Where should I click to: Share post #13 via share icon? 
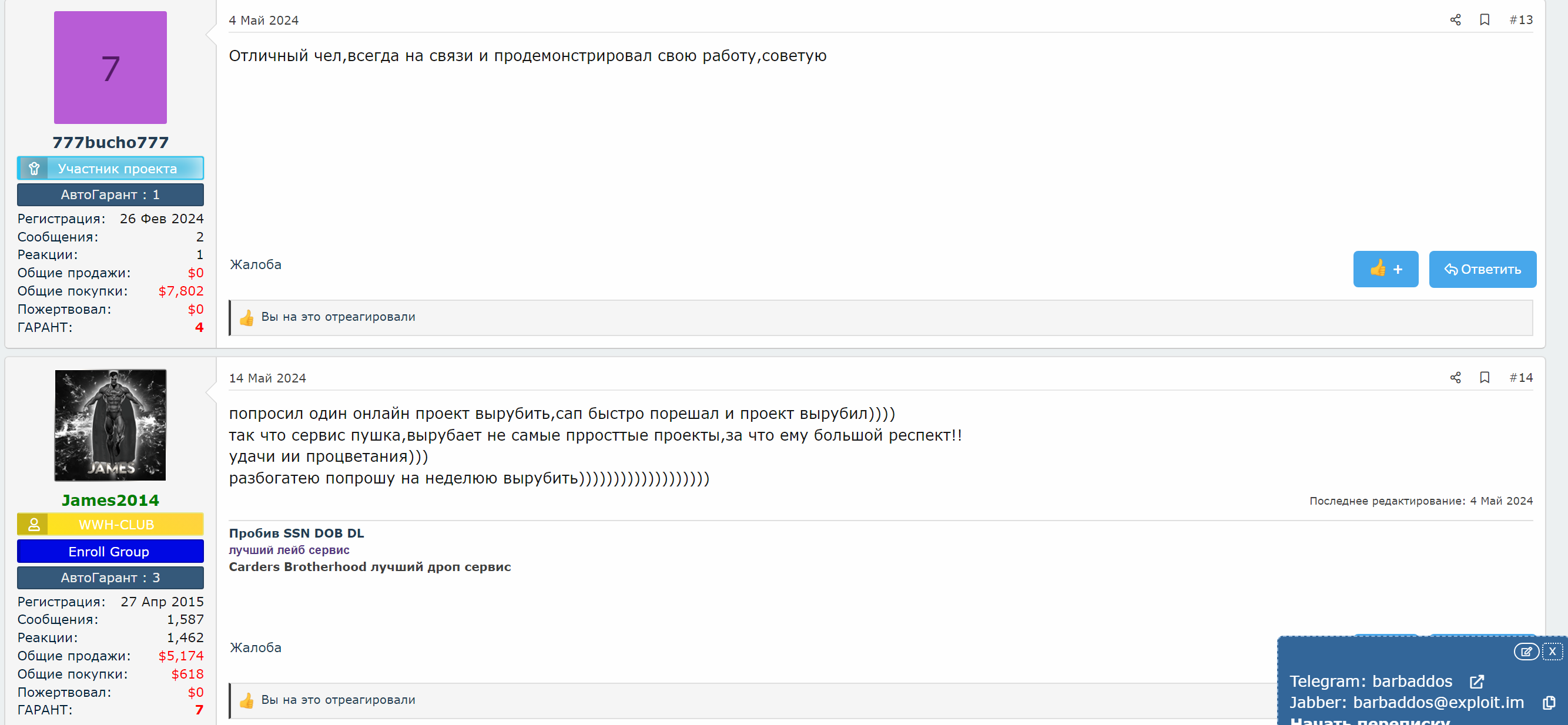pos(1455,20)
